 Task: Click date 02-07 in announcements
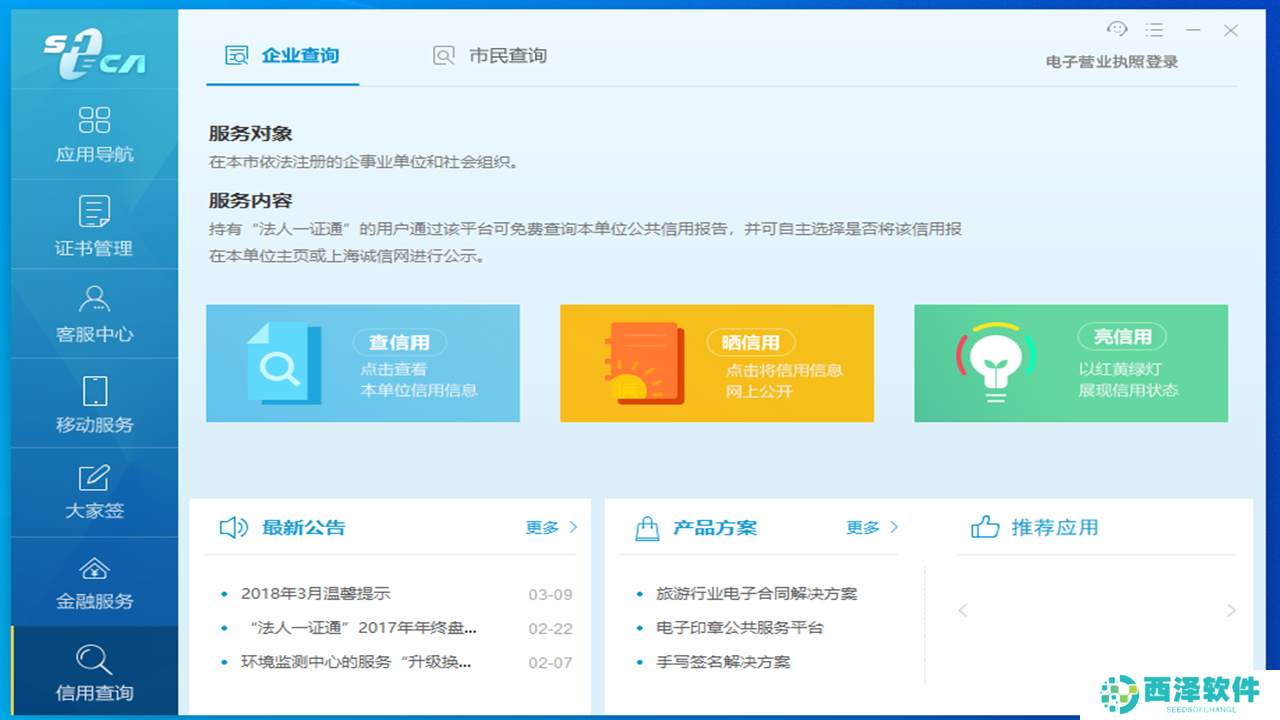[550, 663]
